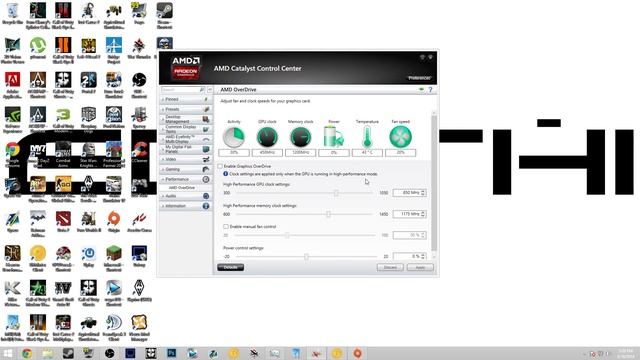Select AMD OverDrive under Performance
This screenshot has width=640, height=360.
(182, 188)
